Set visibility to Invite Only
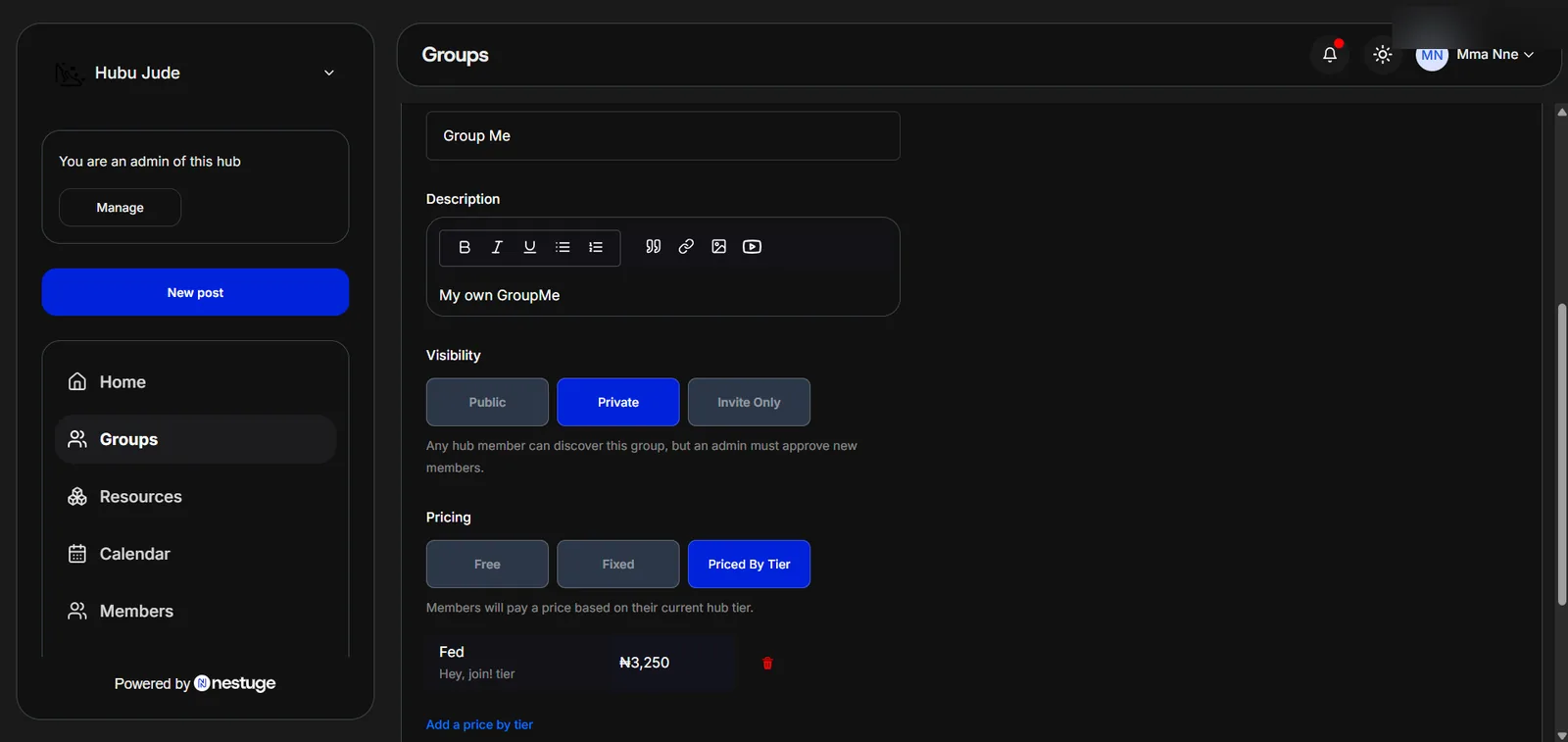This screenshot has width=1568, height=742. tap(749, 402)
